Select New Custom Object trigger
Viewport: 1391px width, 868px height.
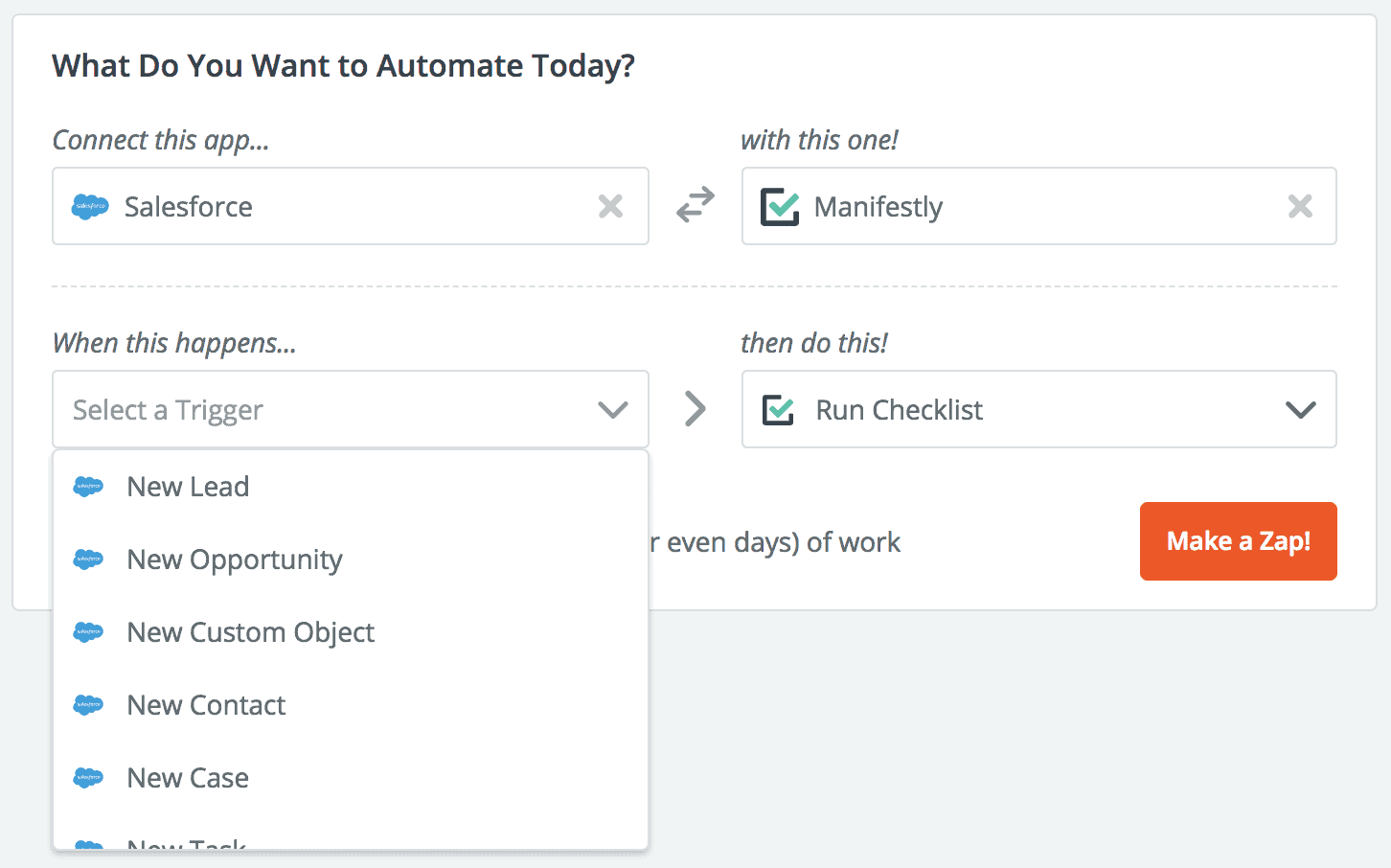[x=251, y=632]
